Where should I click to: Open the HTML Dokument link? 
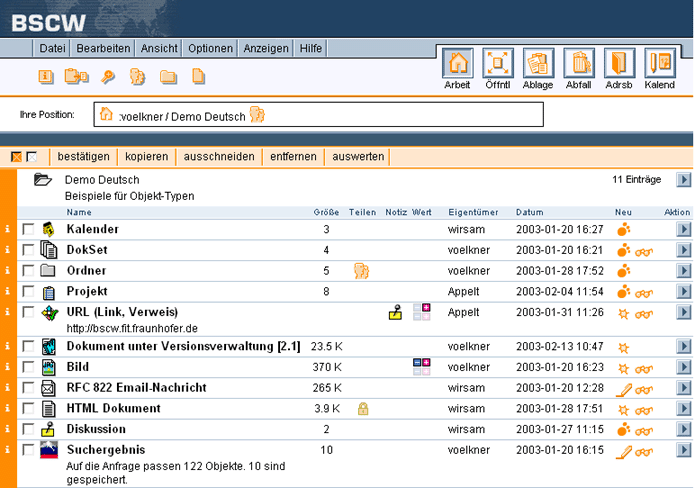[113, 408]
